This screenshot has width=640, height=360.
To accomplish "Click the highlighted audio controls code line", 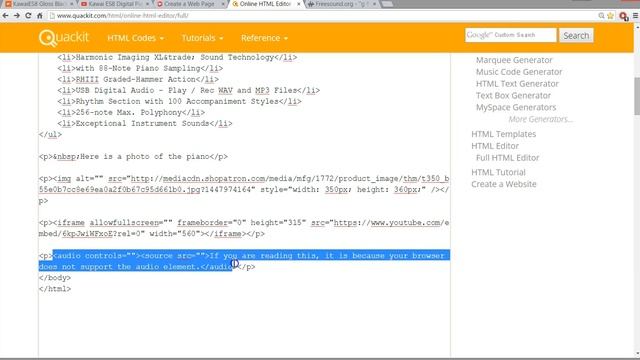I will (244, 261).
